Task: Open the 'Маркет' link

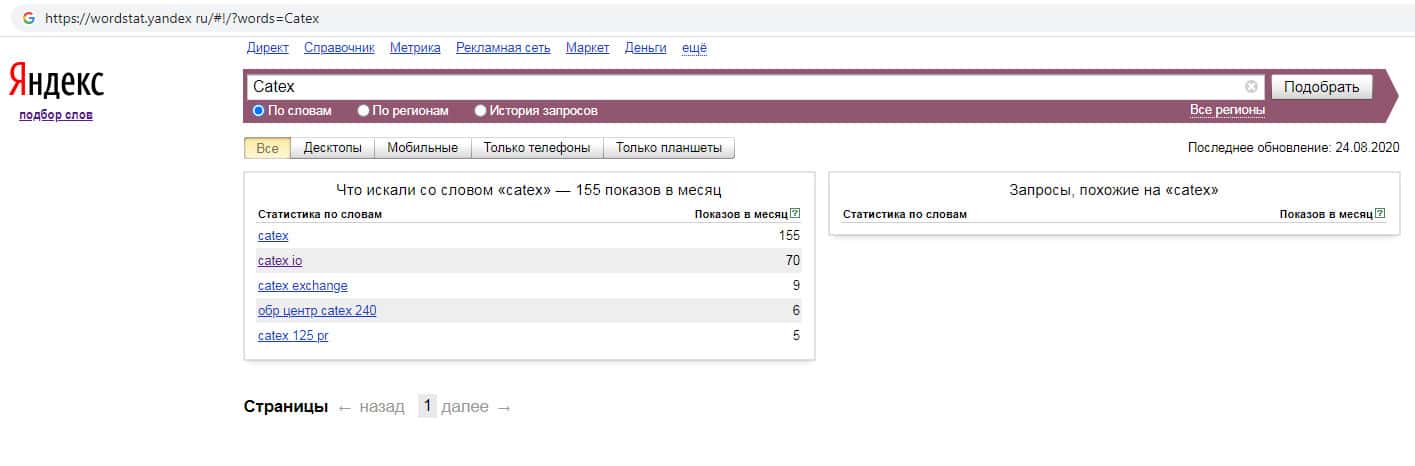Action: 588,48
